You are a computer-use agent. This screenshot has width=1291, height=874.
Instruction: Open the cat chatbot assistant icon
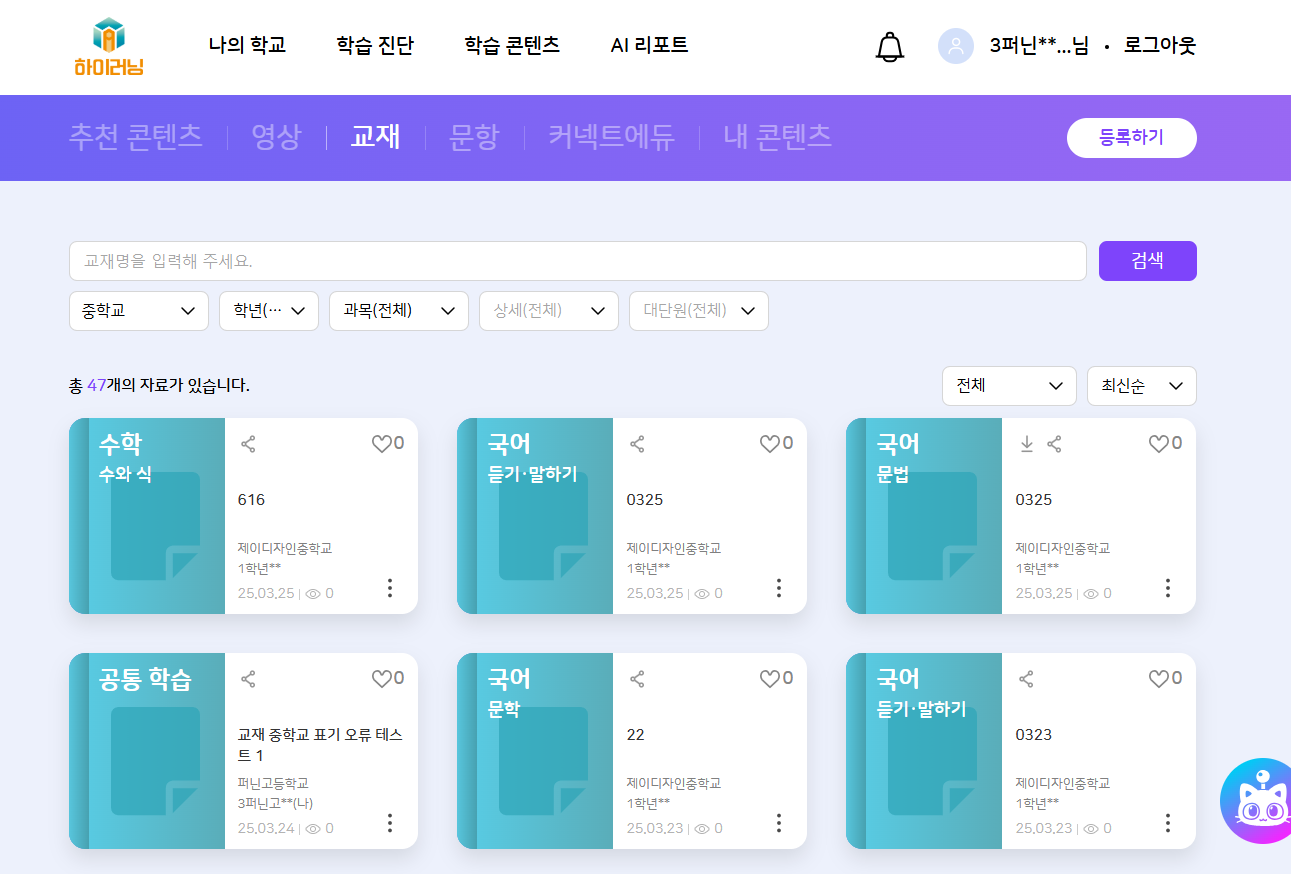[1257, 800]
